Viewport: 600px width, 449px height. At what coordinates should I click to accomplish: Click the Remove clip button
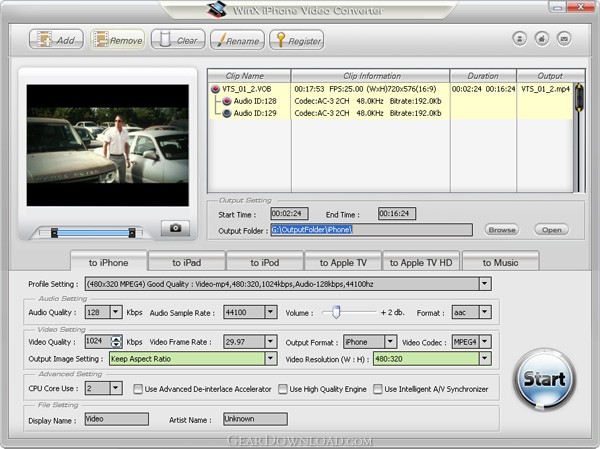[118, 40]
